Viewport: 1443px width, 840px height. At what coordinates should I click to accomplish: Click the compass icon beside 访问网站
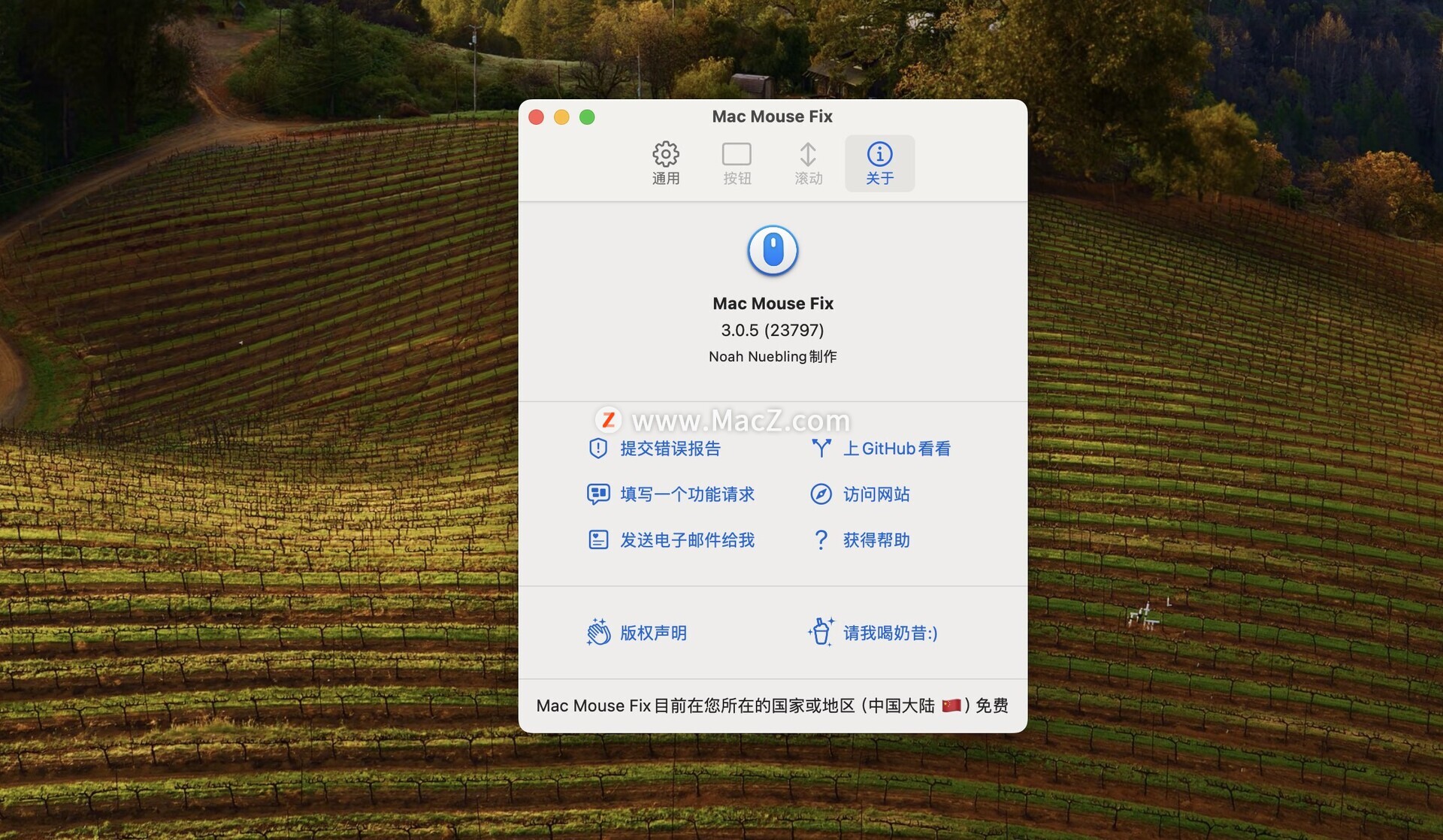[x=821, y=494]
